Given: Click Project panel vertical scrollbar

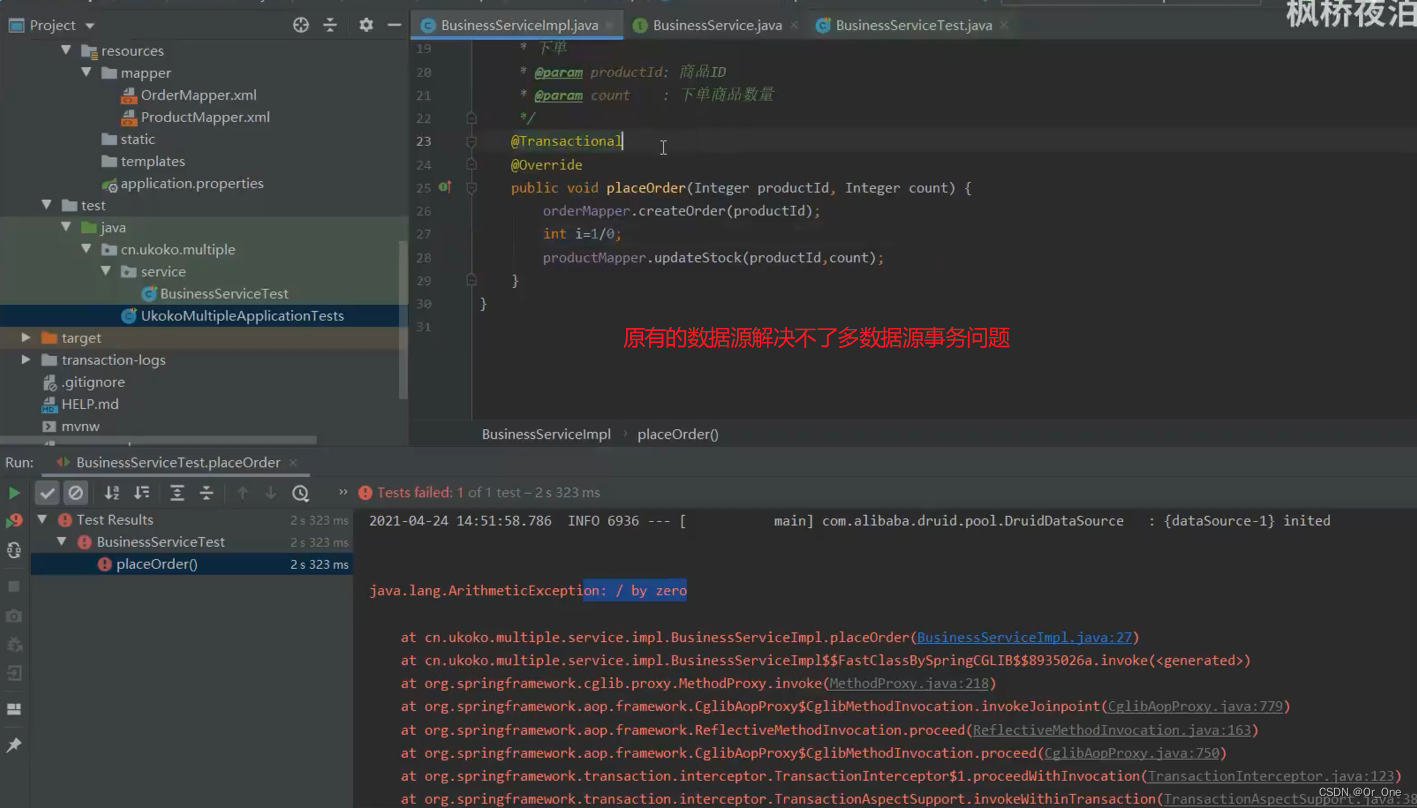Looking at the screenshot, I should click(403, 320).
